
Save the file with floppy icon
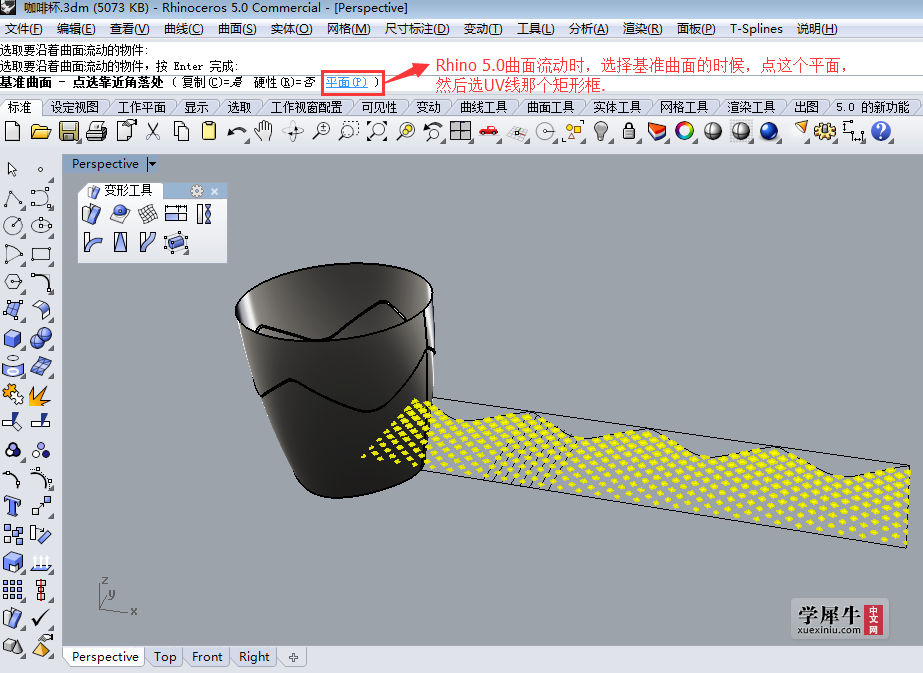coord(69,131)
